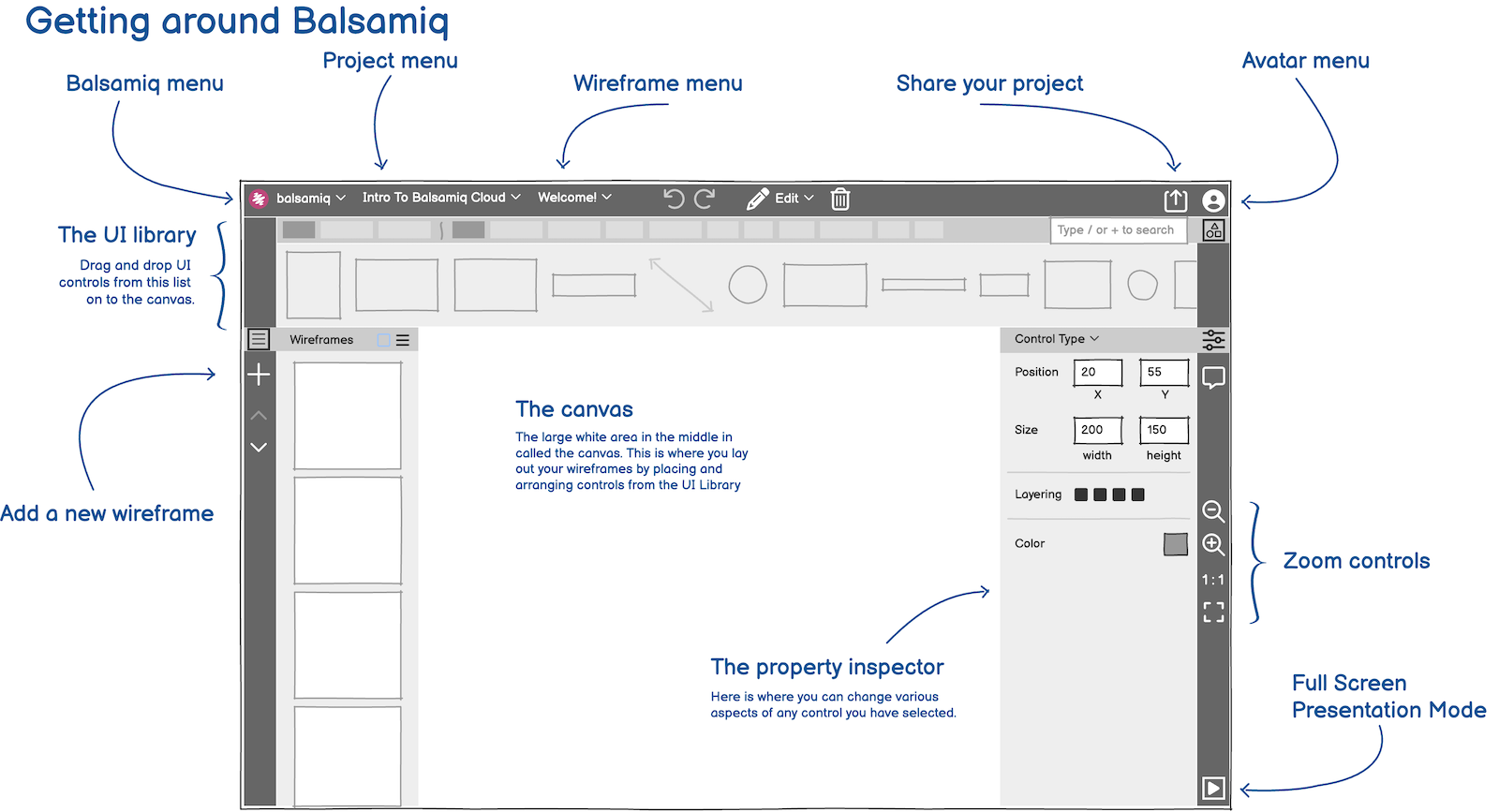Click the zoom in magnifier
The image size is (1499, 812).
tap(1213, 545)
